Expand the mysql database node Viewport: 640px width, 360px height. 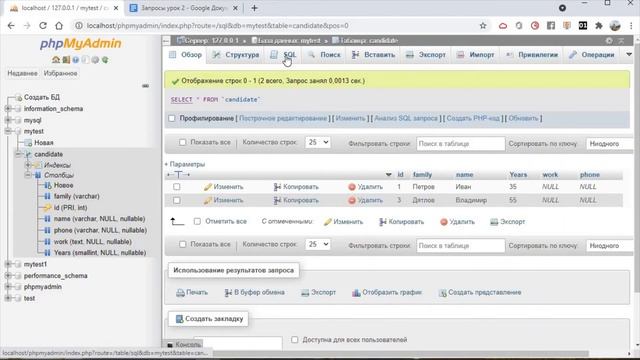pos(8,120)
